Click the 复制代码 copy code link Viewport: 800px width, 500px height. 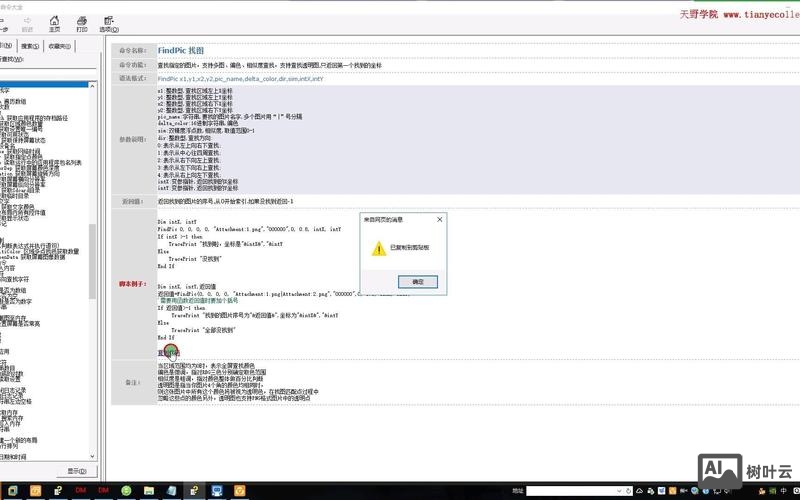pyautogui.click(x=168, y=352)
